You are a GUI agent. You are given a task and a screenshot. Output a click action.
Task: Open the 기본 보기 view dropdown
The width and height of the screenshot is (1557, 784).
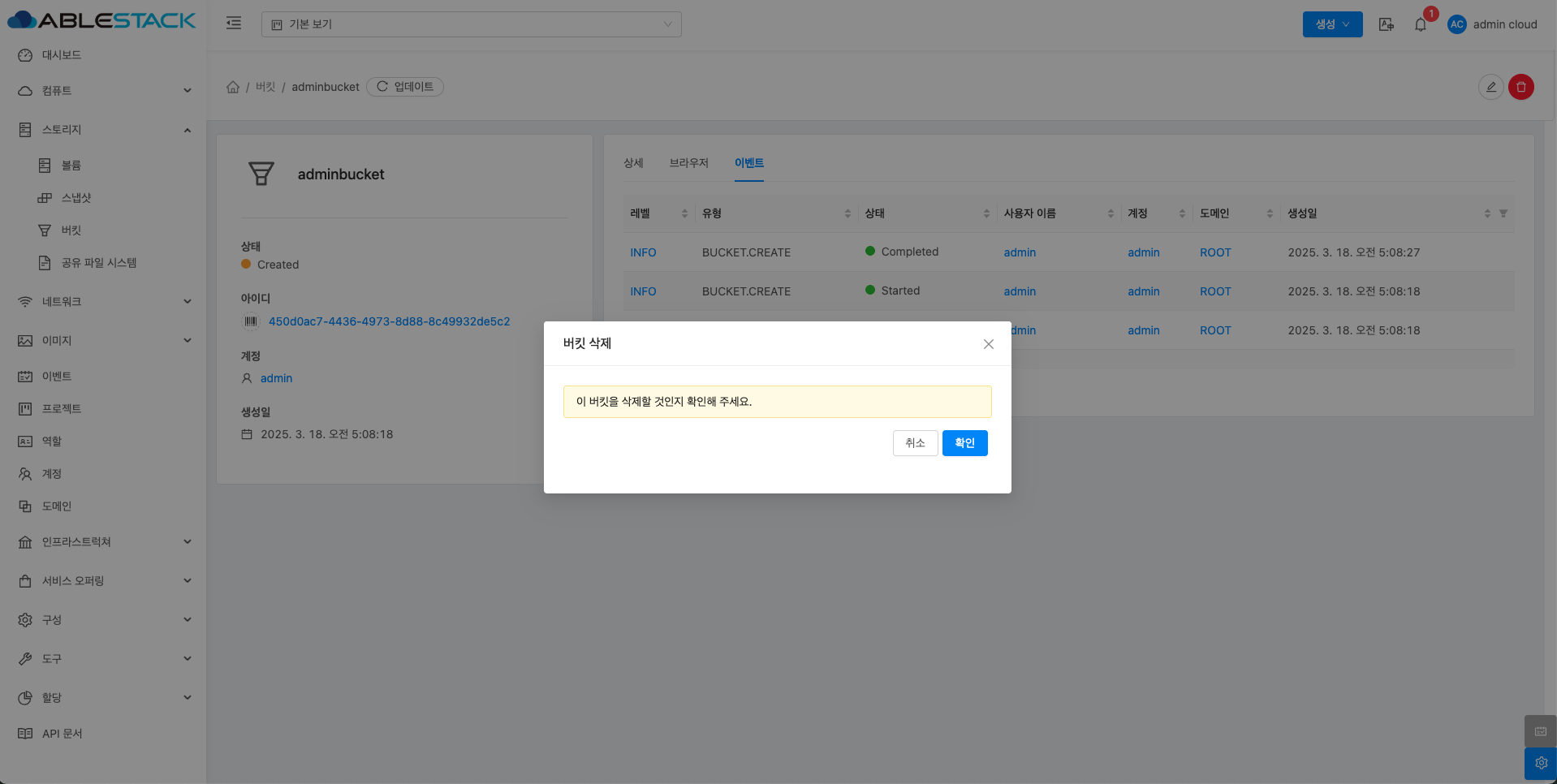[x=471, y=24]
